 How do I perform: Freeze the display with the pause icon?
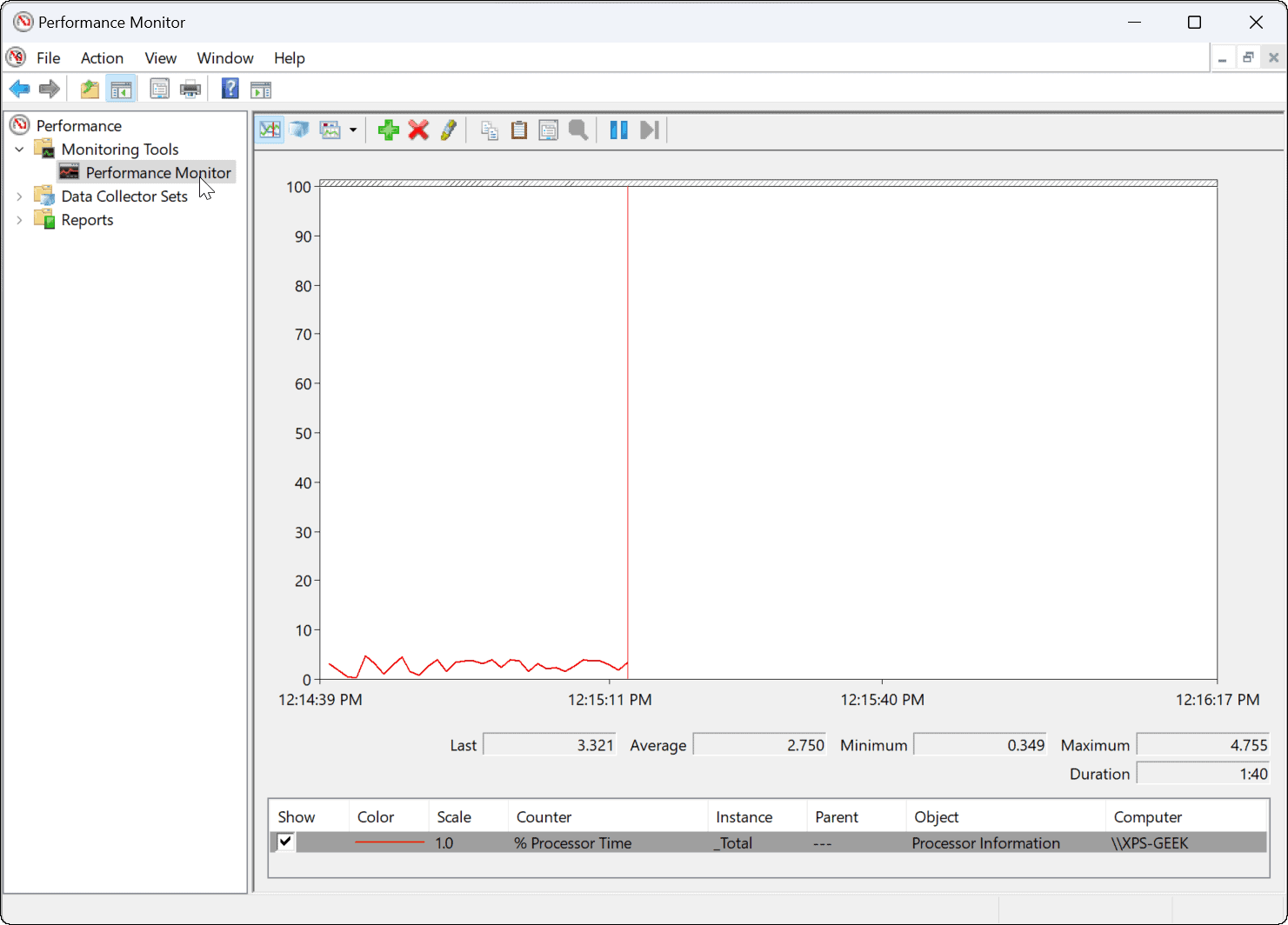[618, 130]
